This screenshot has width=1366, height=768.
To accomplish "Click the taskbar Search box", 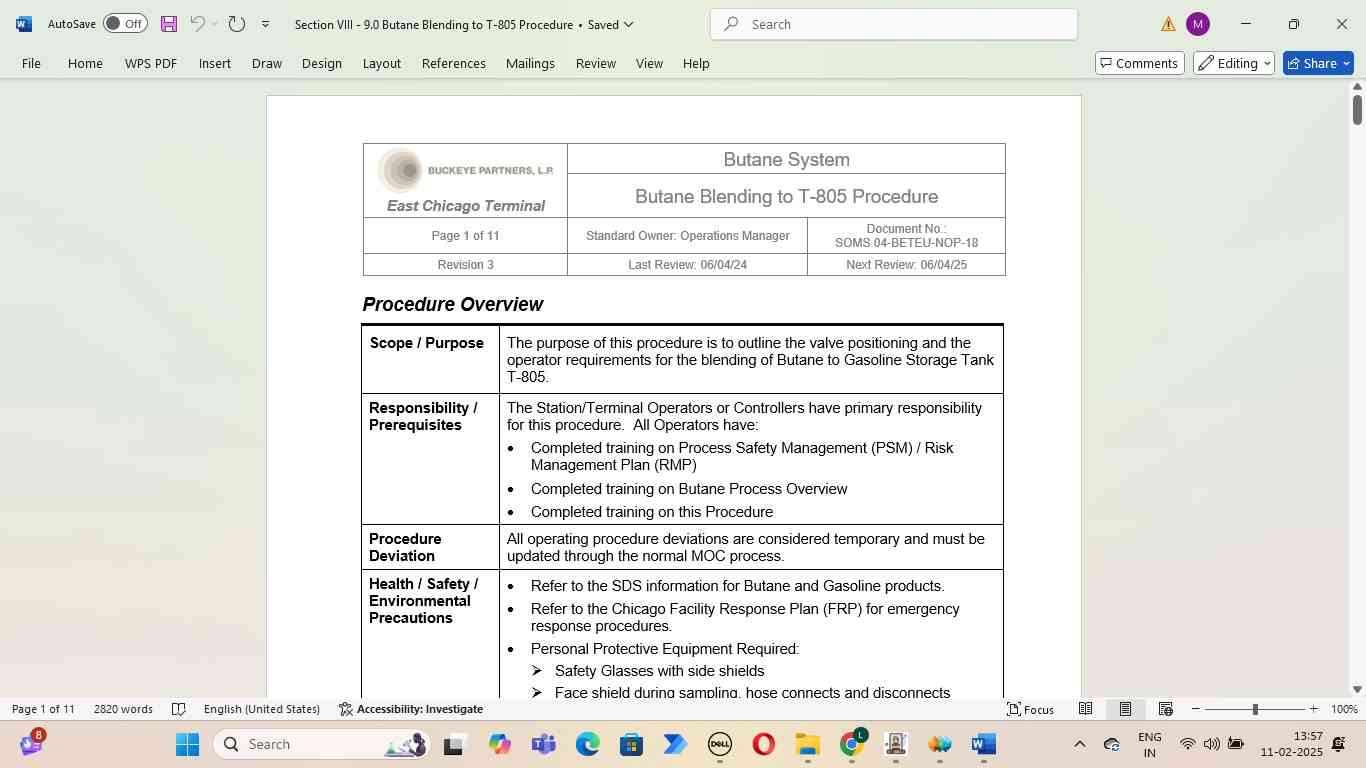I will 323,744.
